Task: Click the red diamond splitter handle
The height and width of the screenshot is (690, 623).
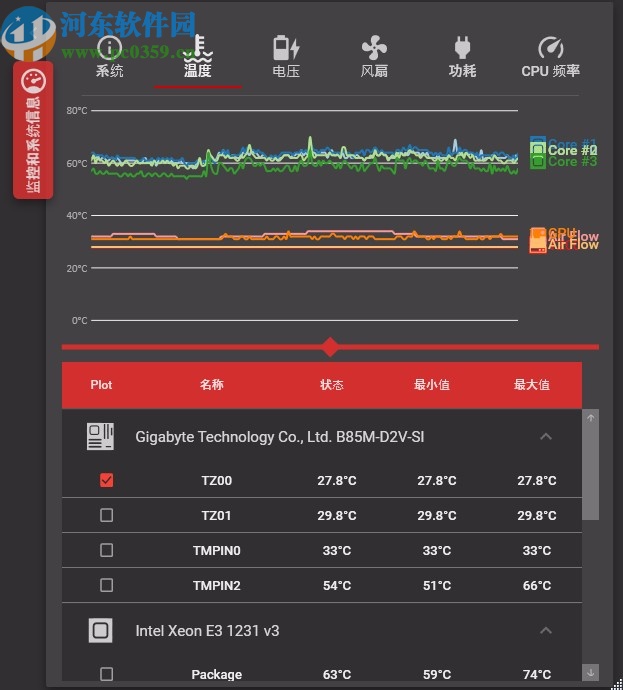Action: coord(330,347)
